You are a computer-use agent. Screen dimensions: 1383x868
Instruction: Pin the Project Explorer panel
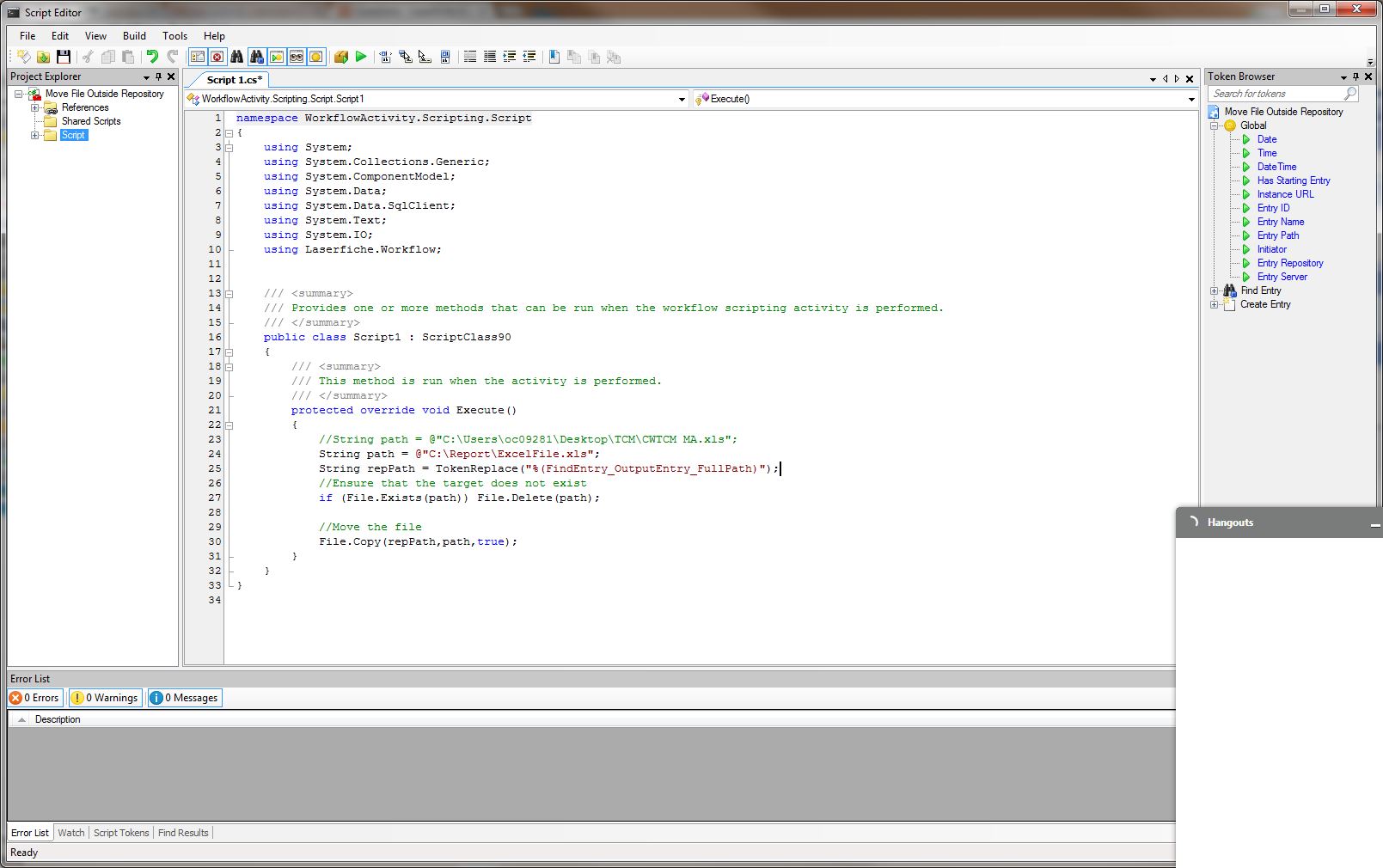[x=158, y=76]
